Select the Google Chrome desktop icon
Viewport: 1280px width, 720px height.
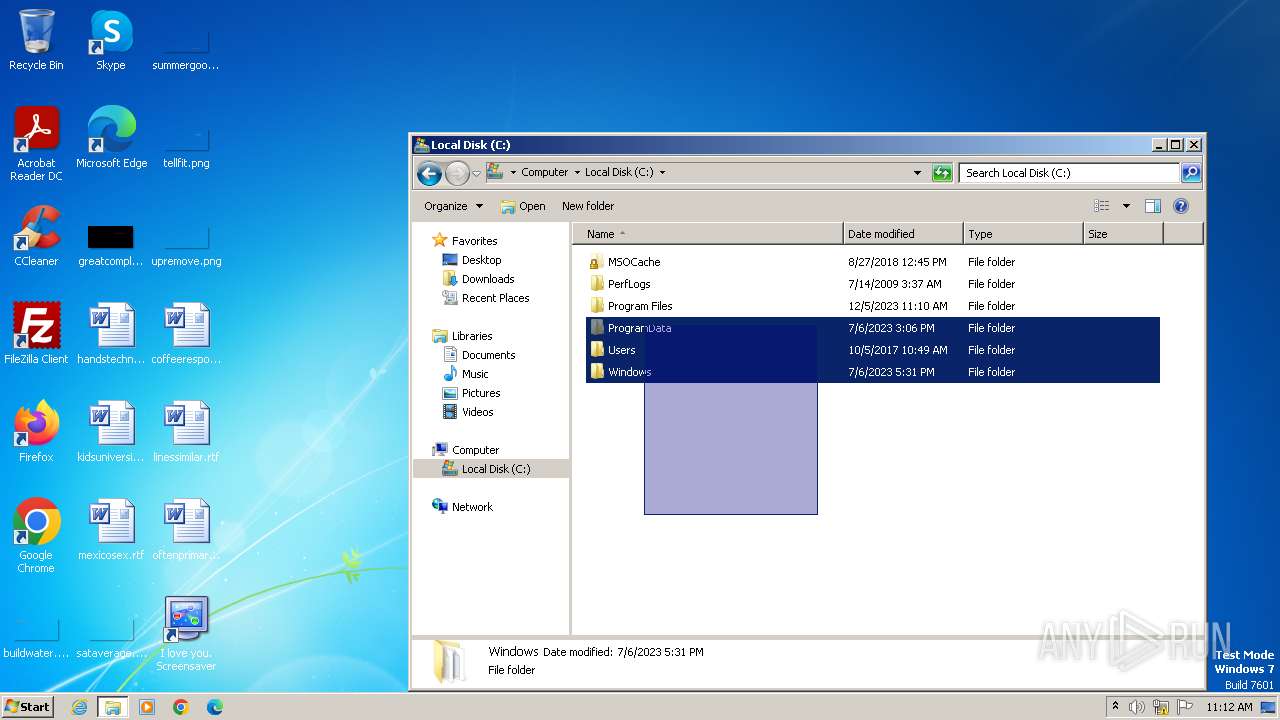36,536
